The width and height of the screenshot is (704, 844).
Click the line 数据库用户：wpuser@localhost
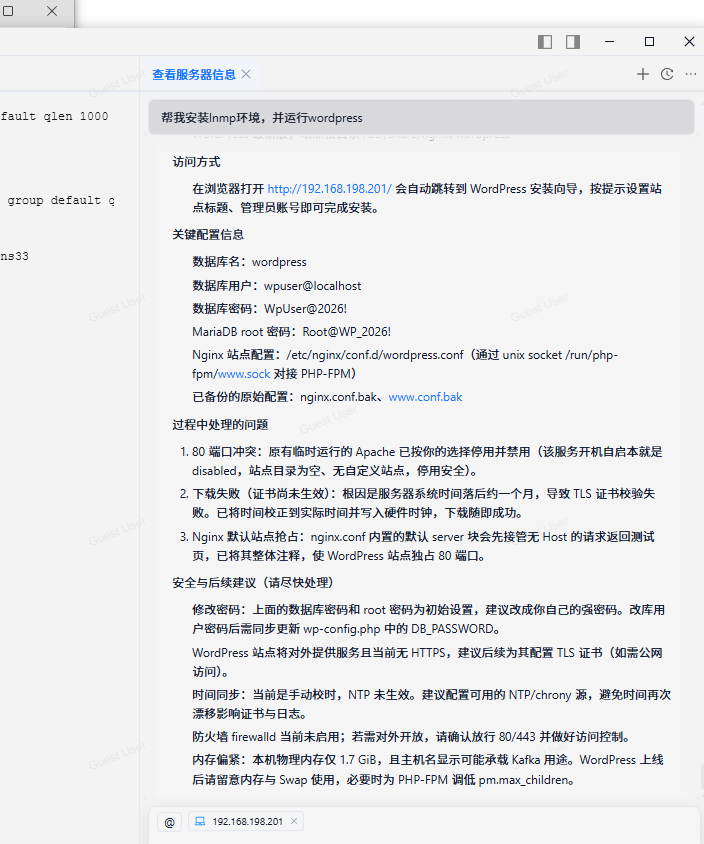pyautogui.click(x=277, y=286)
